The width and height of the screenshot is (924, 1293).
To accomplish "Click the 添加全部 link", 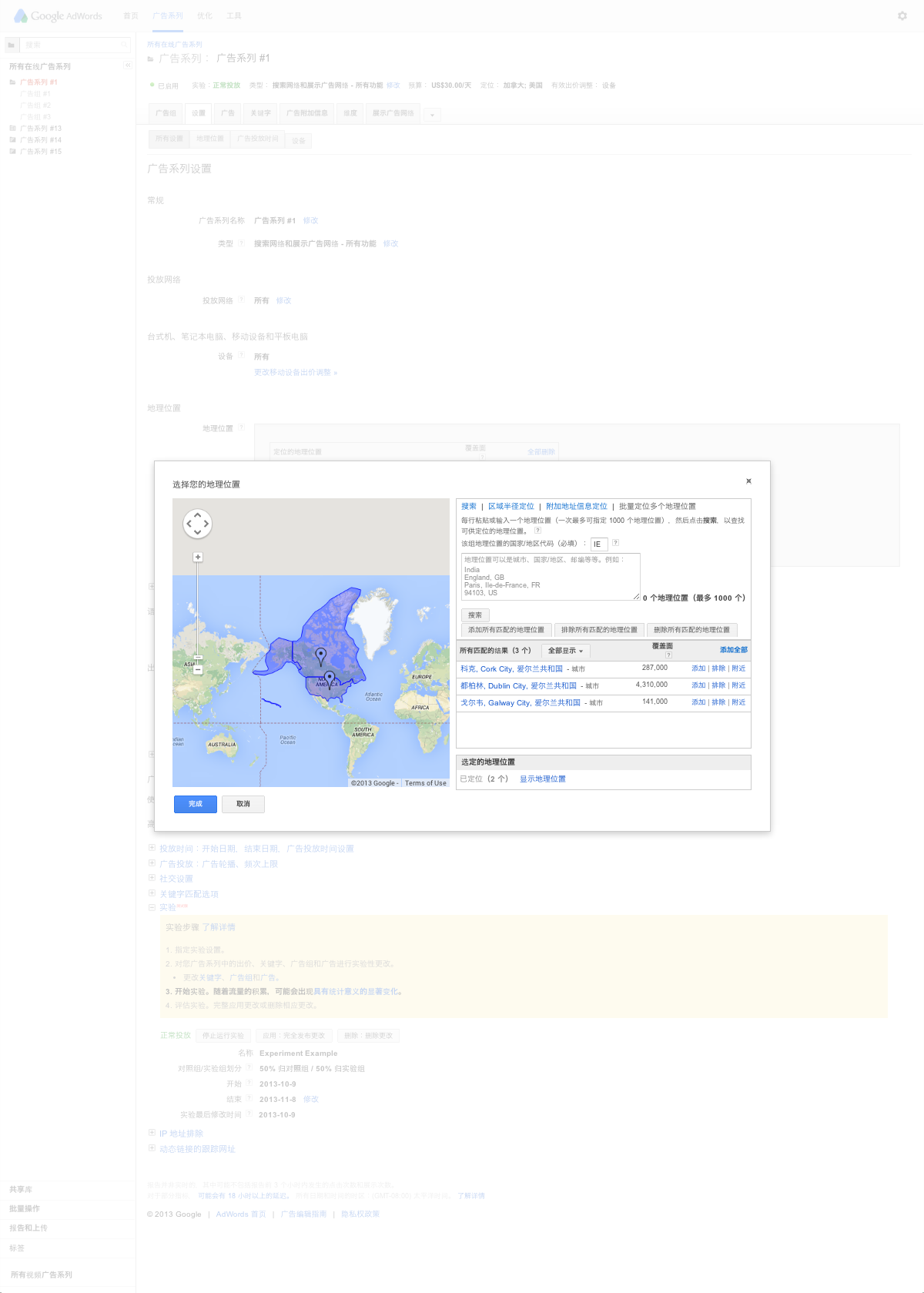I will pos(734,650).
